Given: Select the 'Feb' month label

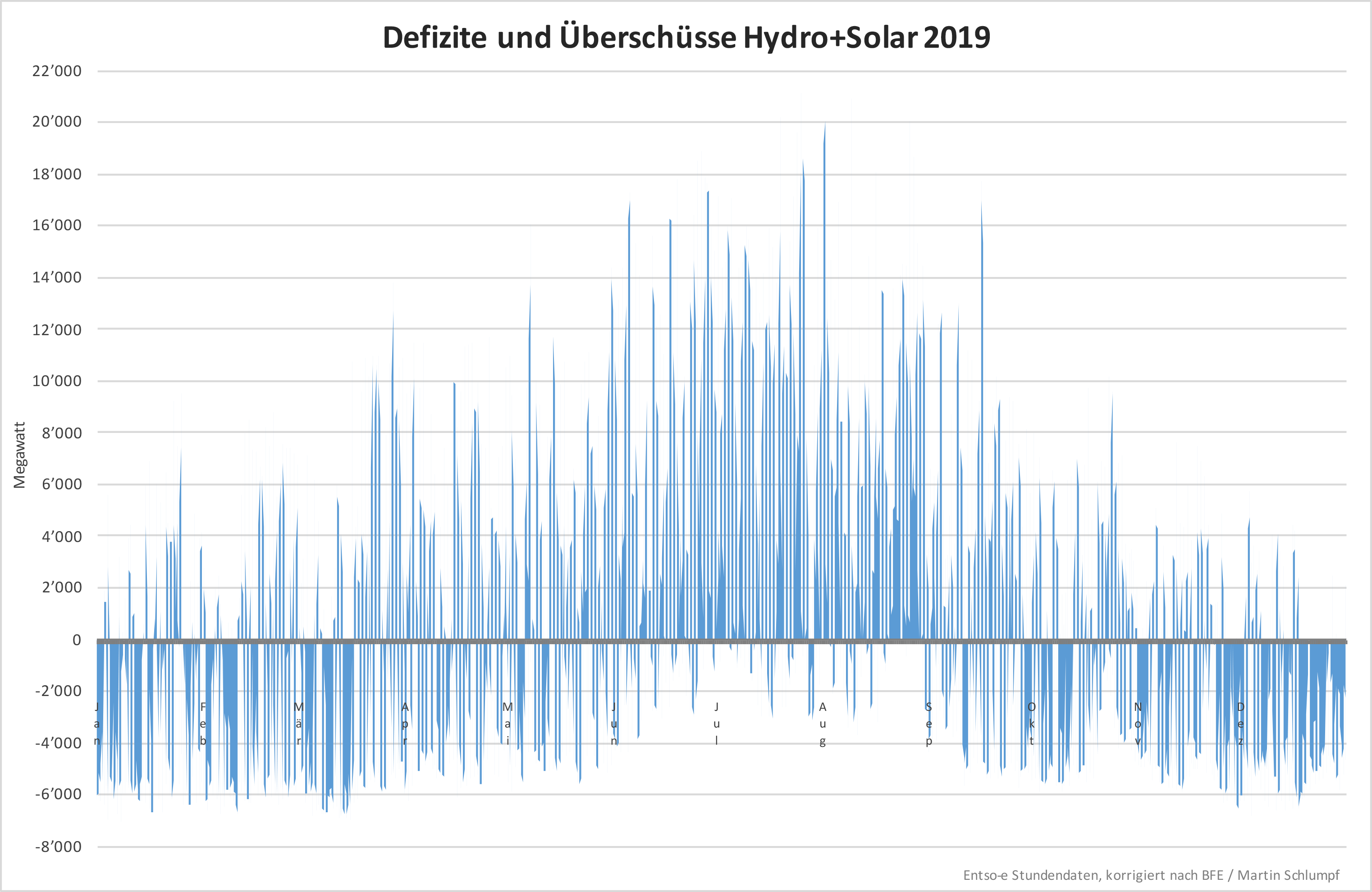Looking at the screenshot, I should (203, 724).
